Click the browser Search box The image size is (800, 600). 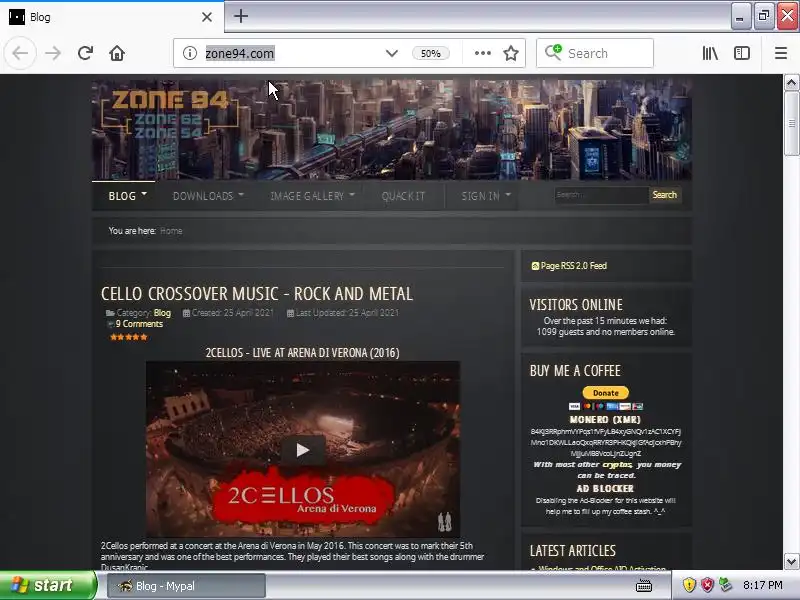[x=595, y=53]
